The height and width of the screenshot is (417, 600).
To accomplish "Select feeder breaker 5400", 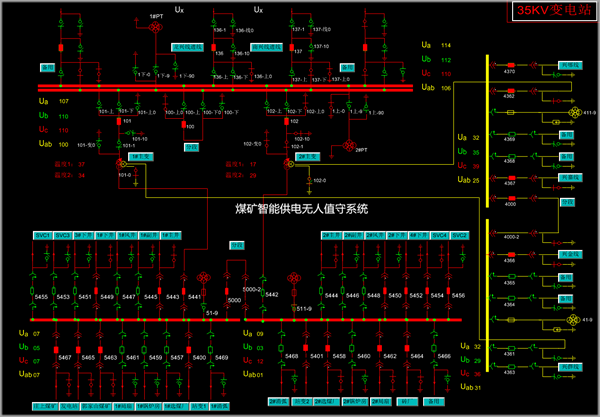I will click(189, 350).
